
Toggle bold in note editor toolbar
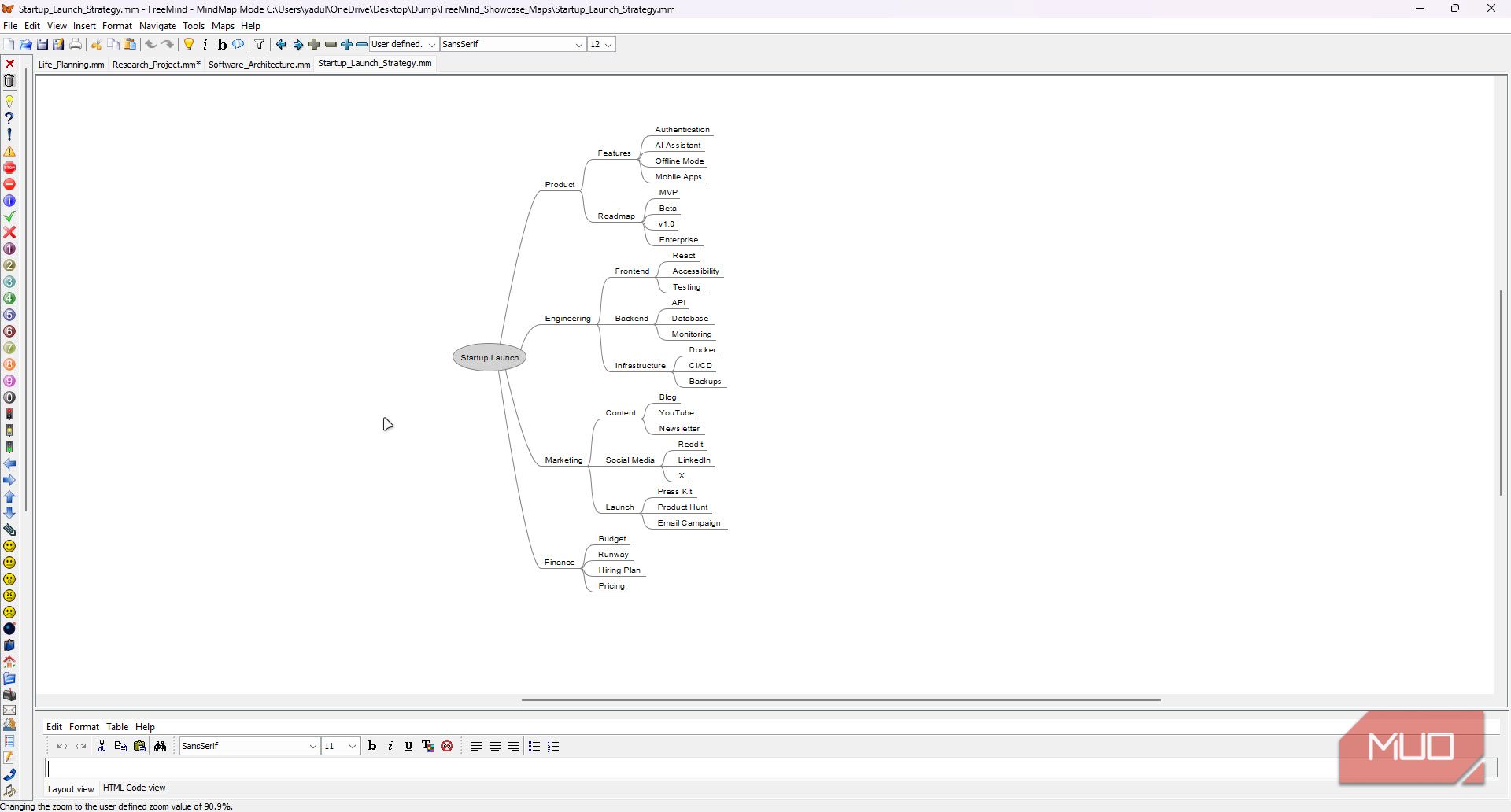[372, 746]
